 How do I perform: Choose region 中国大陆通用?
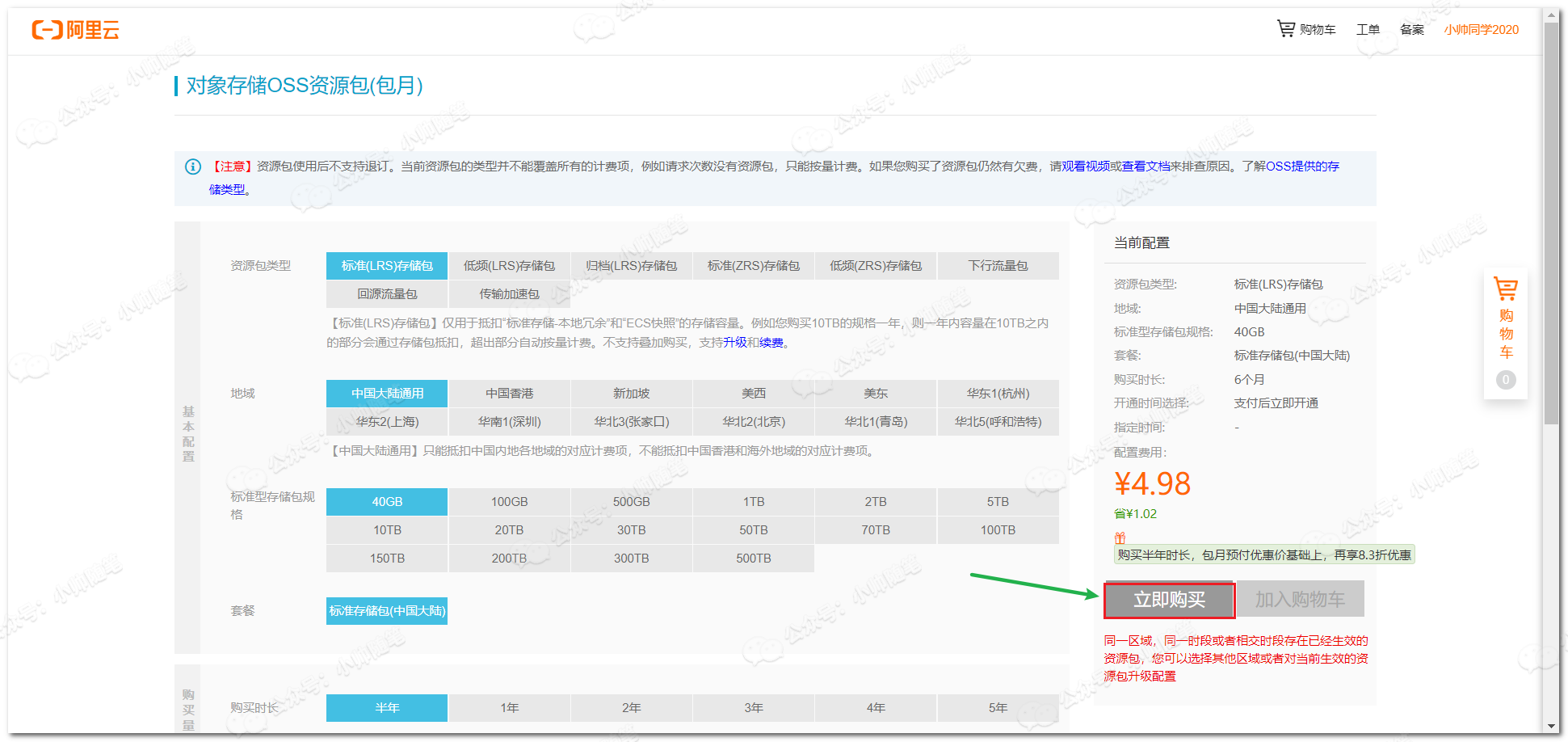click(387, 394)
